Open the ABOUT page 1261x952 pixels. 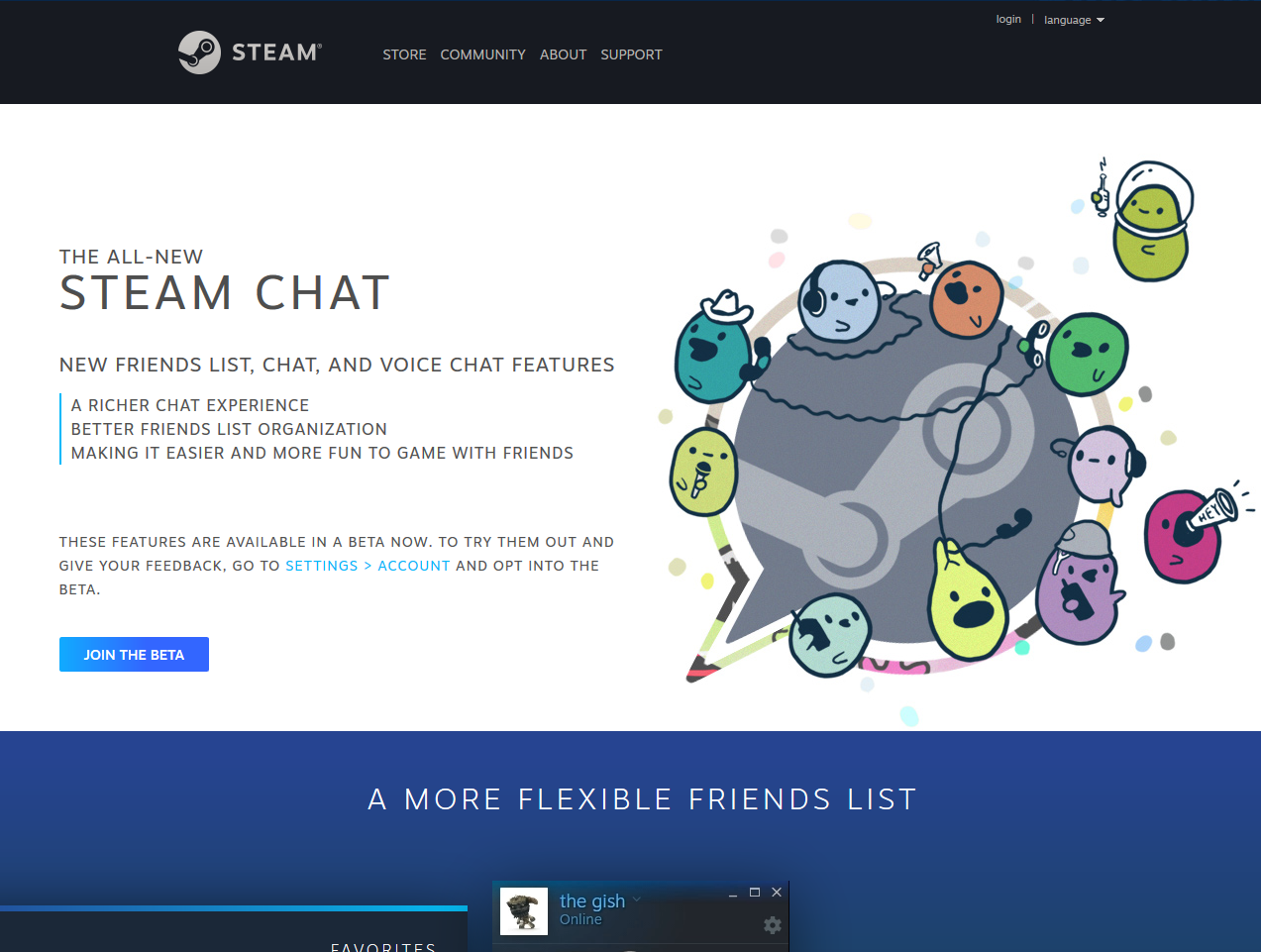point(563,54)
